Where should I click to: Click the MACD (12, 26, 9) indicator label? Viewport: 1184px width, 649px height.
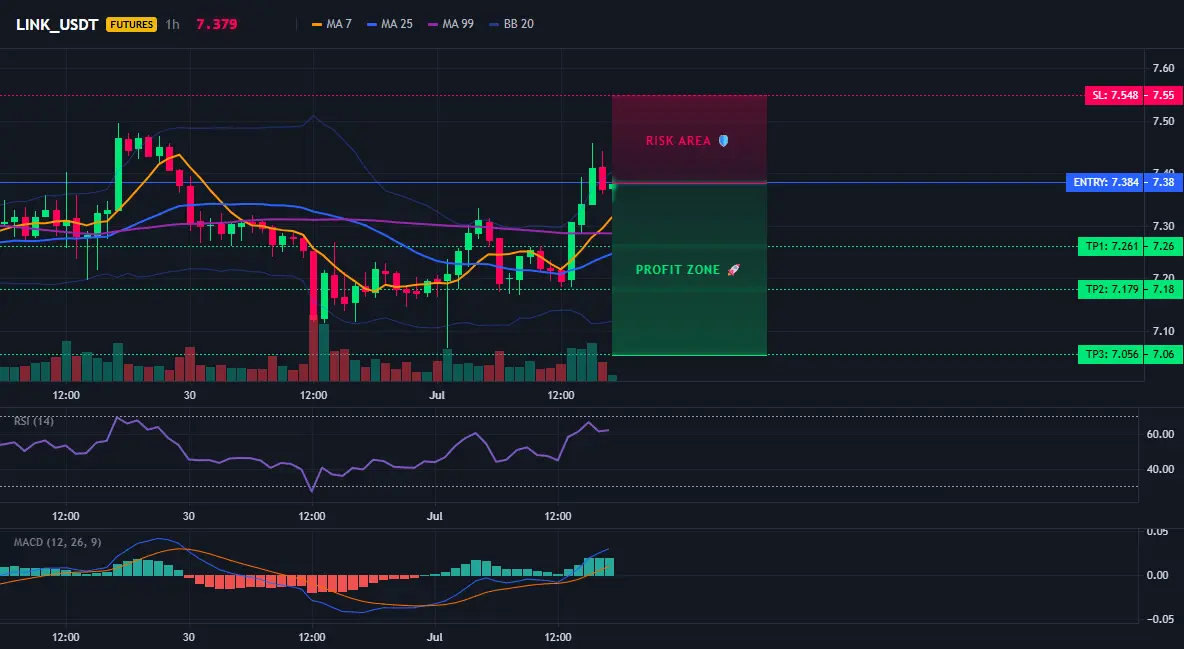click(x=57, y=542)
